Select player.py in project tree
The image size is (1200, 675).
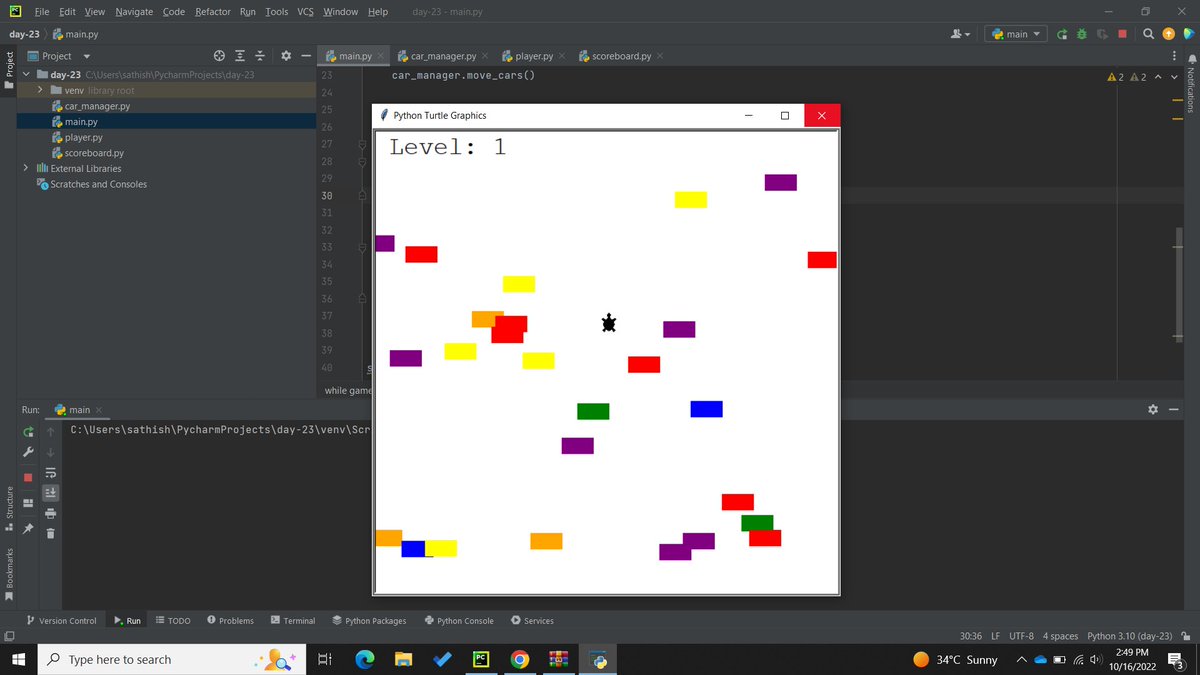coord(83,137)
